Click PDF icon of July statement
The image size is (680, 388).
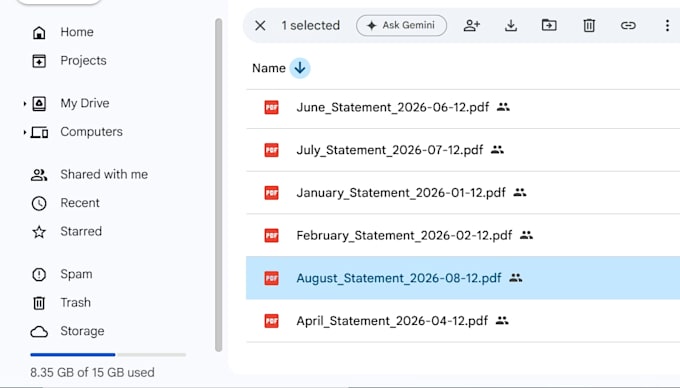271,150
